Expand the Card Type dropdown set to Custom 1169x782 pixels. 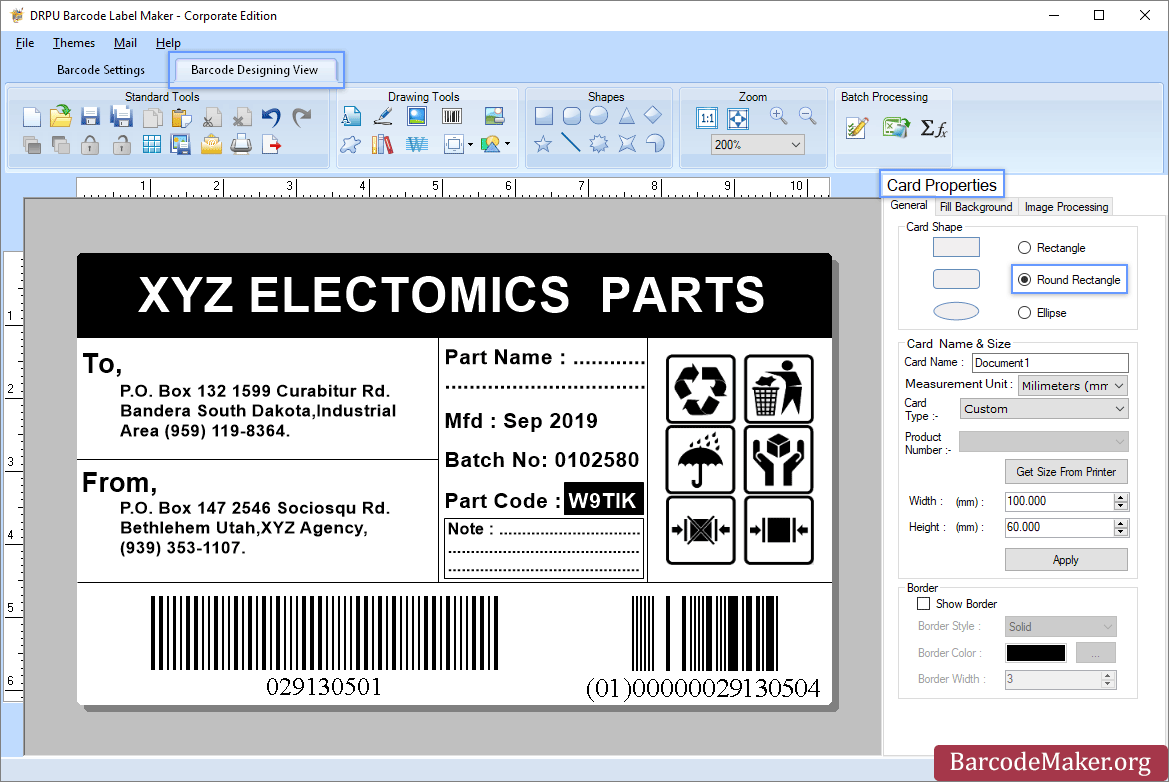1043,409
